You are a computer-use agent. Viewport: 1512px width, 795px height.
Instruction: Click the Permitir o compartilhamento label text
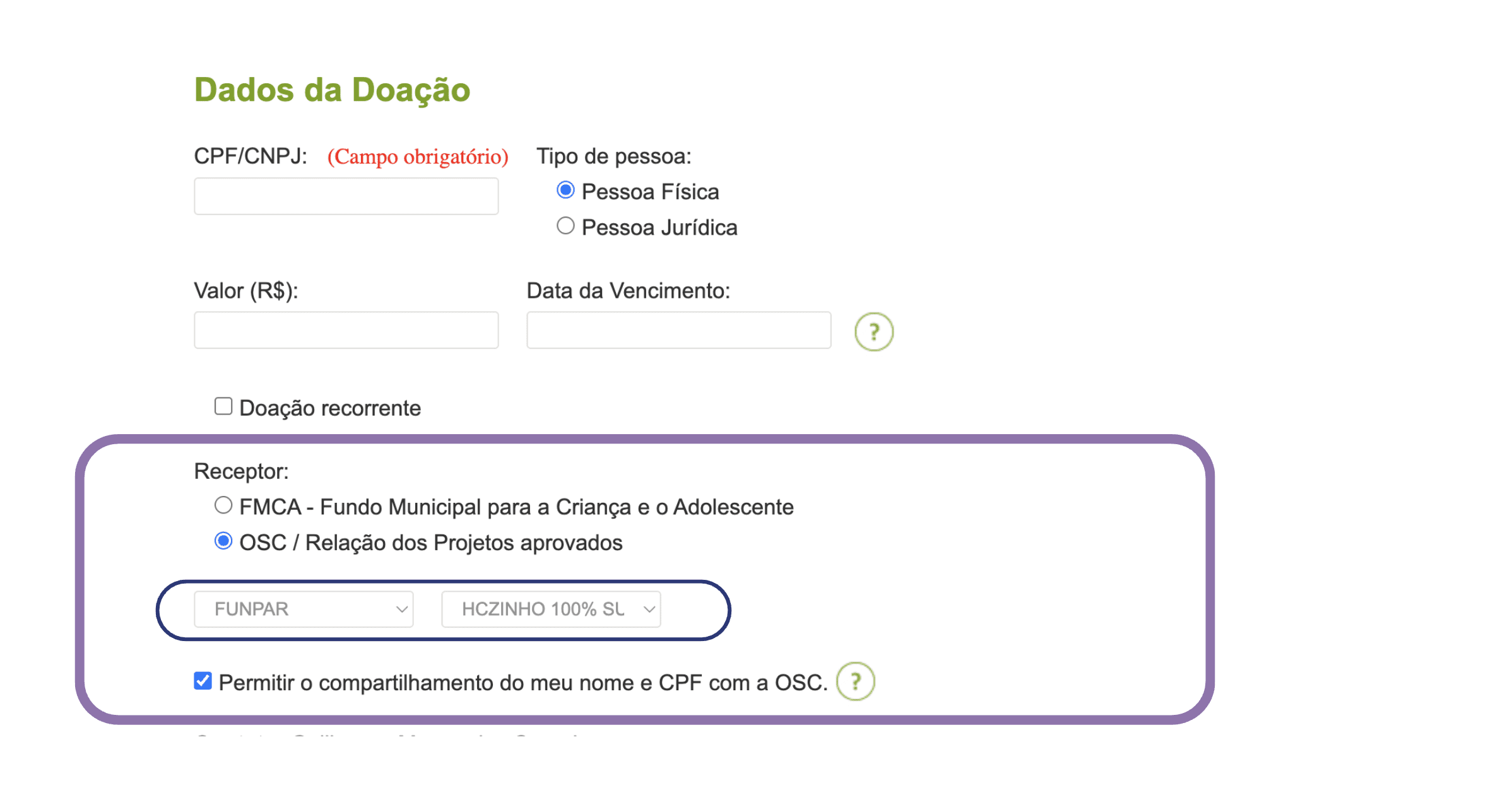tap(523, 683)
